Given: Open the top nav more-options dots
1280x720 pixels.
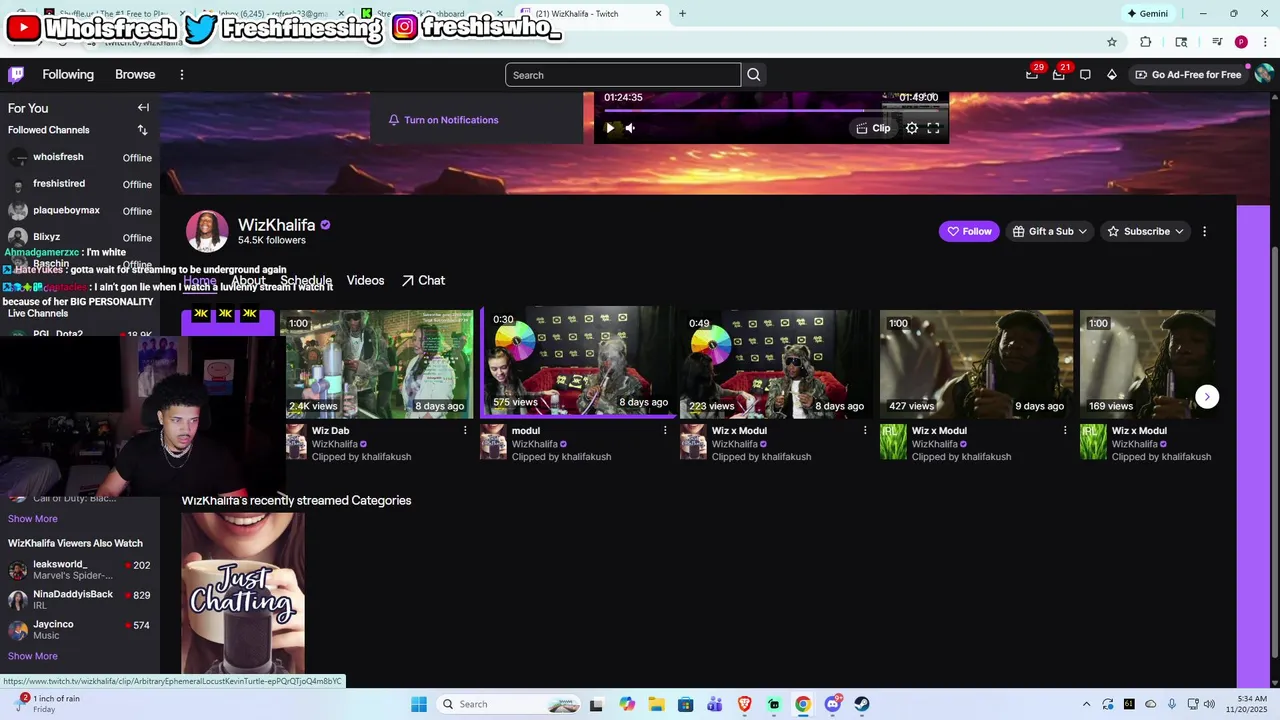Looking at the screenshot, I should point(182,75).
